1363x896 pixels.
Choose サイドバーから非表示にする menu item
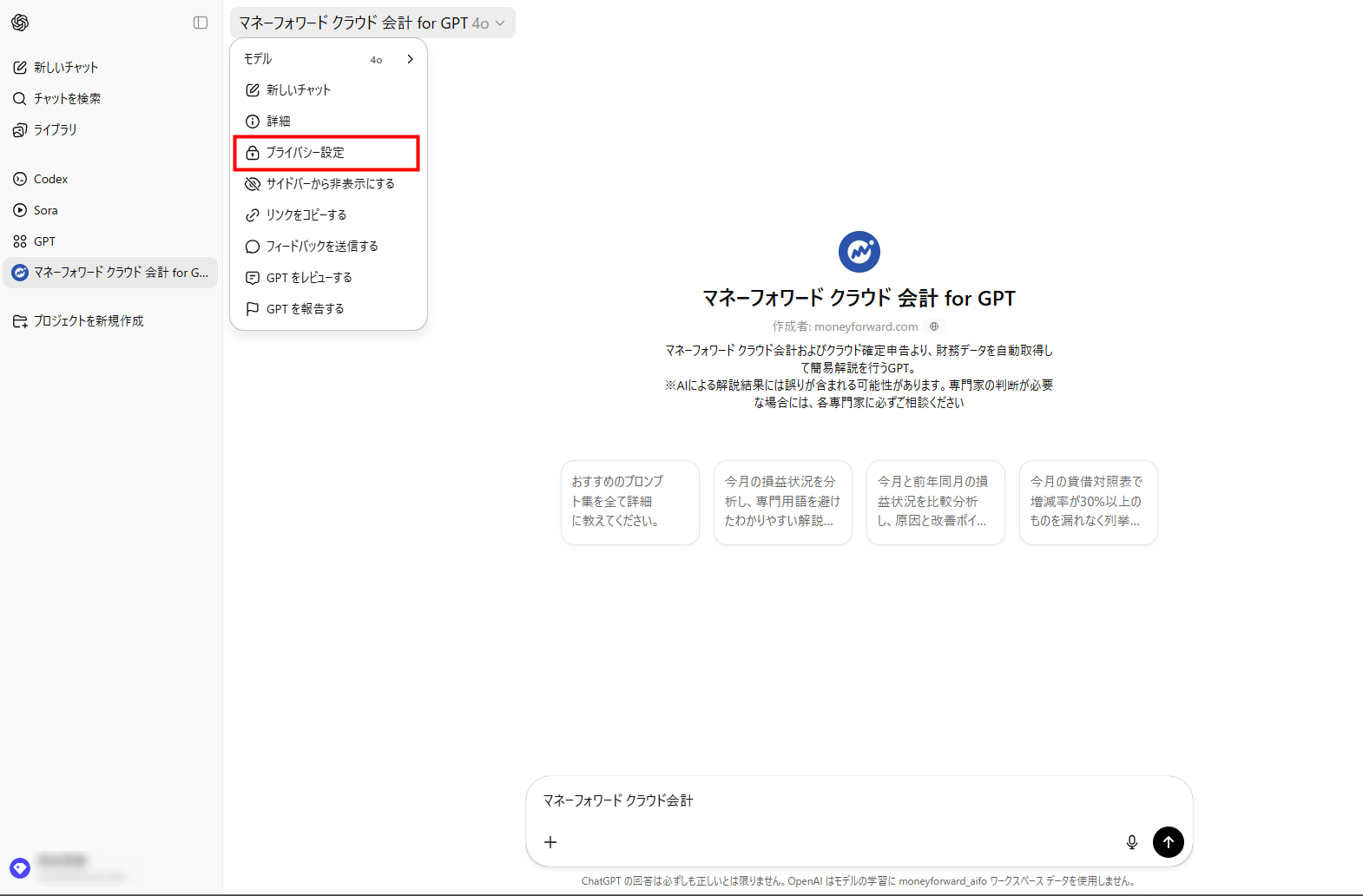(x=328, y=184)
